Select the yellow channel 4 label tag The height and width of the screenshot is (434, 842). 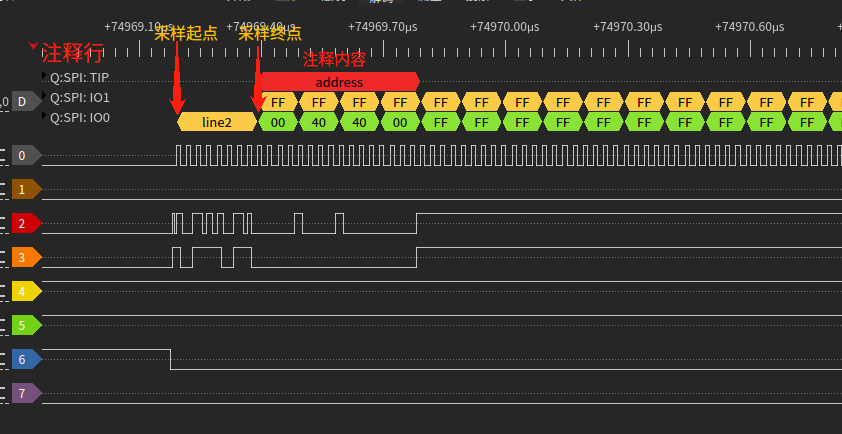(x=26, y=292)
